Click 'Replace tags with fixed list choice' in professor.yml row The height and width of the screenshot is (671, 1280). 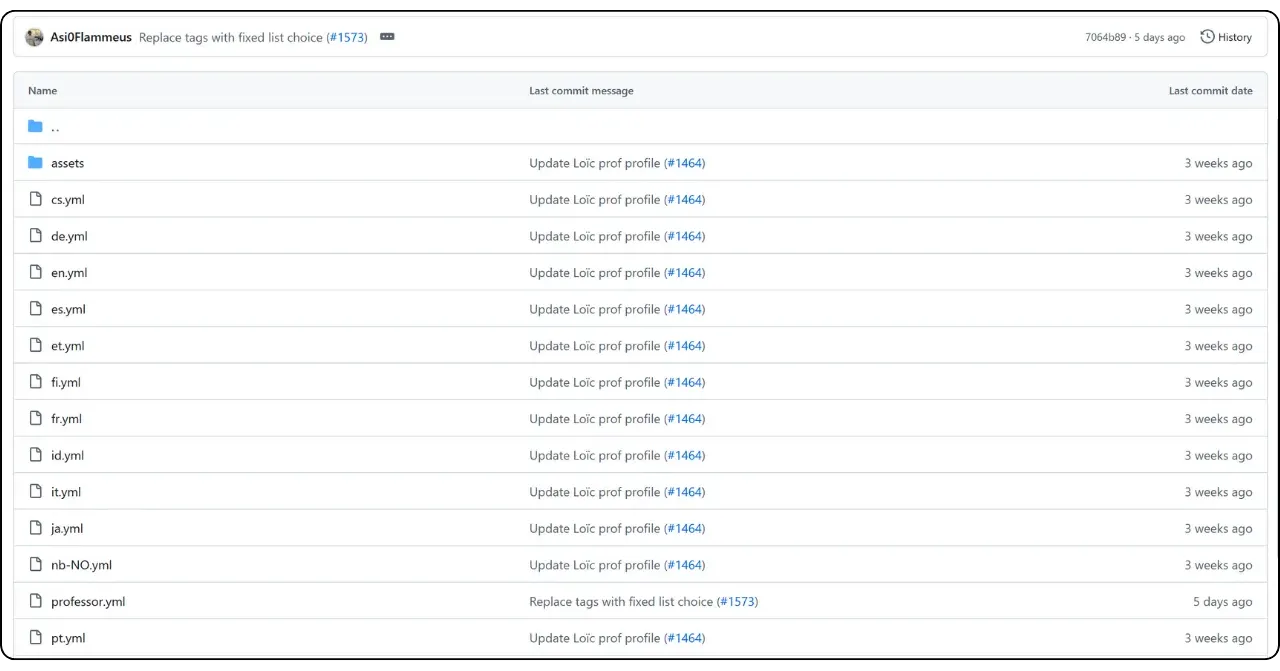[620, 602]
